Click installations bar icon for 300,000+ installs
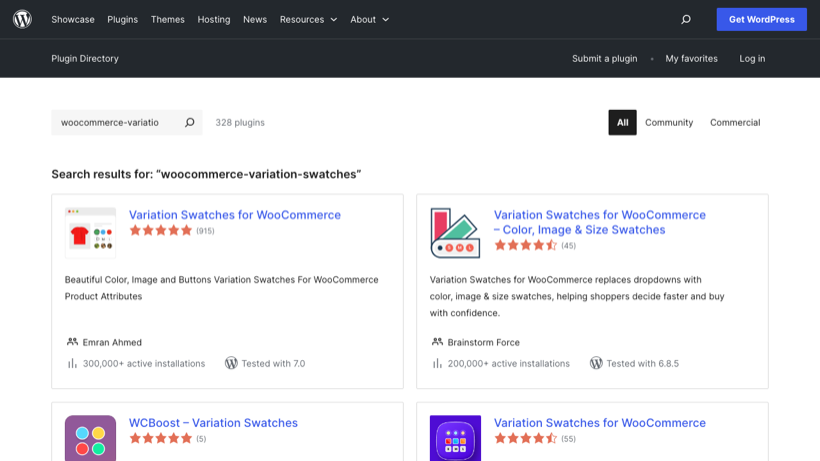Screen dimensions: 820x461 coord(72,363)
